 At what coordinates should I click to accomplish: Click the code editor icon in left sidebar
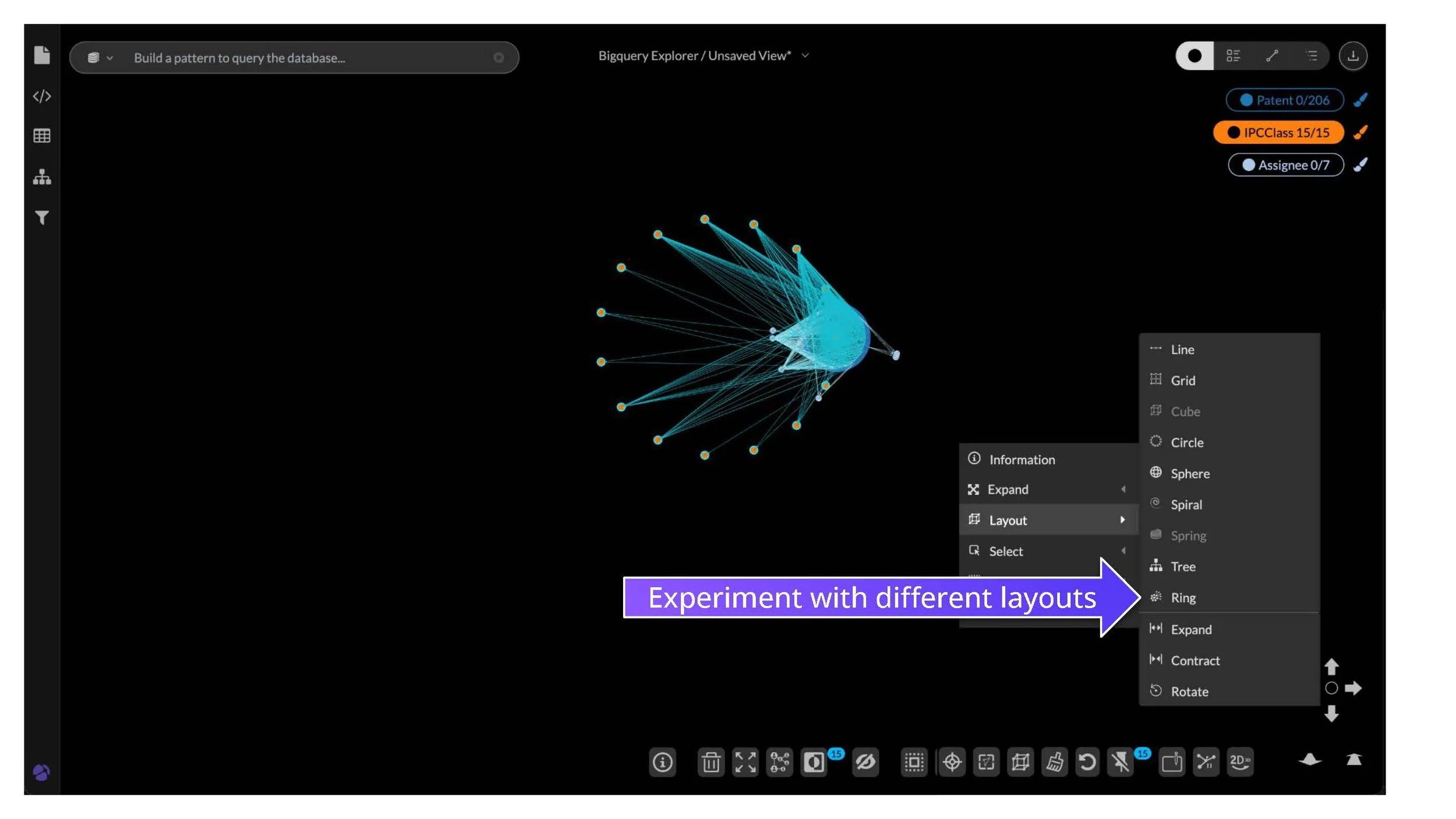point(42,96)
